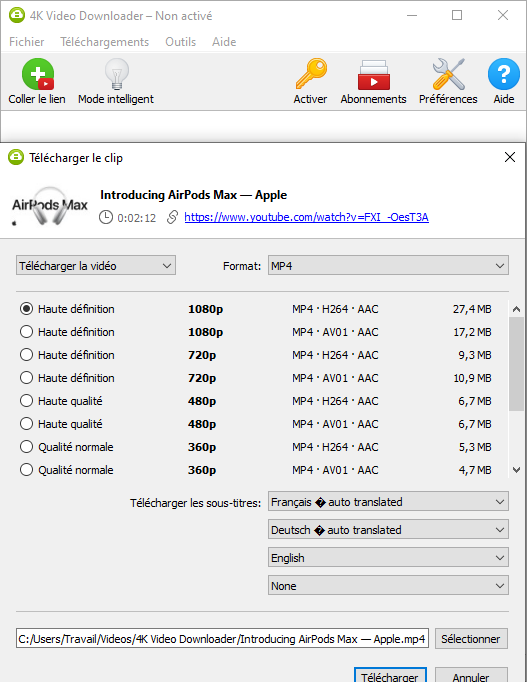Open the None subtitle dropdown
This screenshot has height=682, width=527.
click(x=388, y=585)
